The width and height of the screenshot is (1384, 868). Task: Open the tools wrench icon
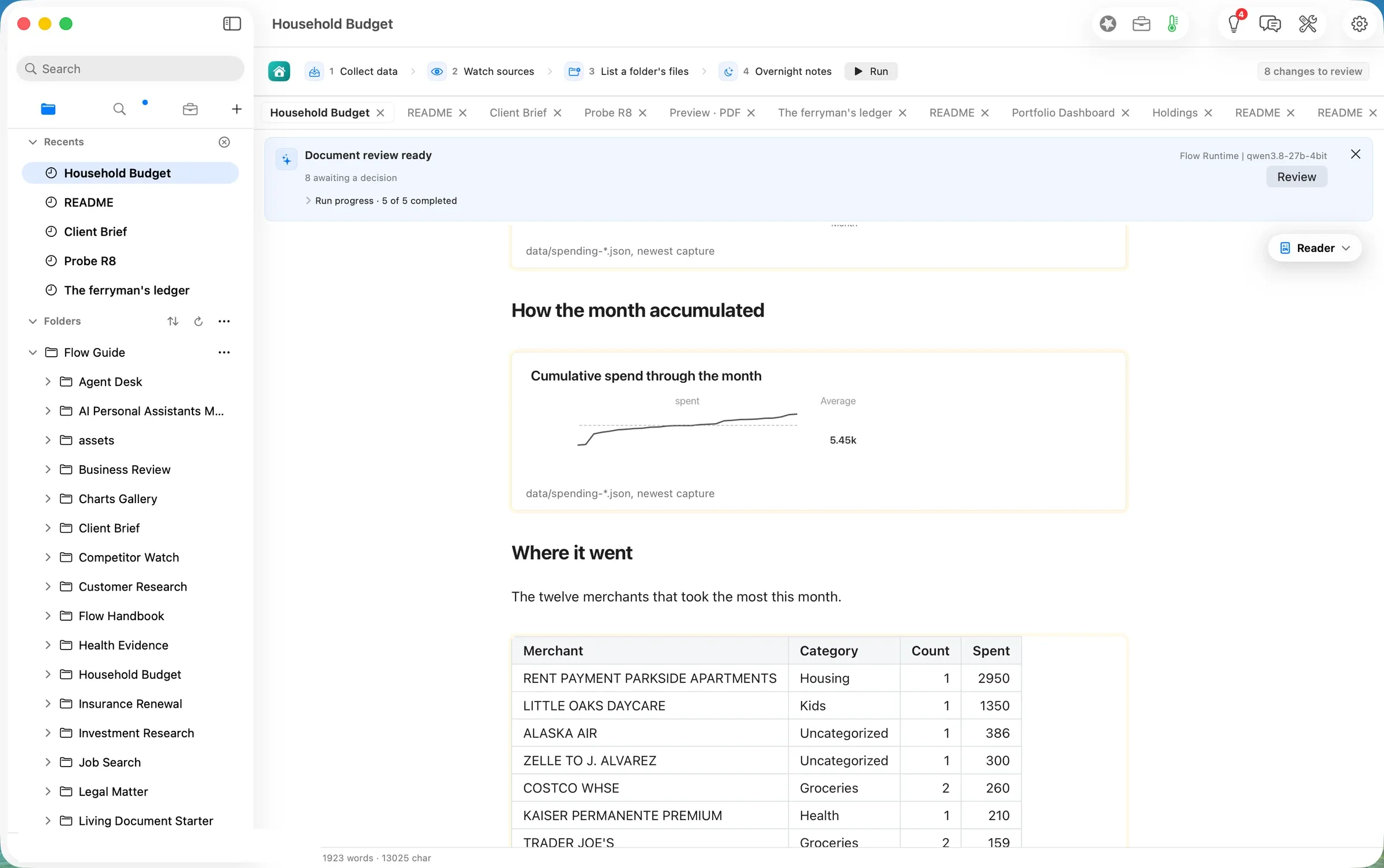coord(1307,24)
